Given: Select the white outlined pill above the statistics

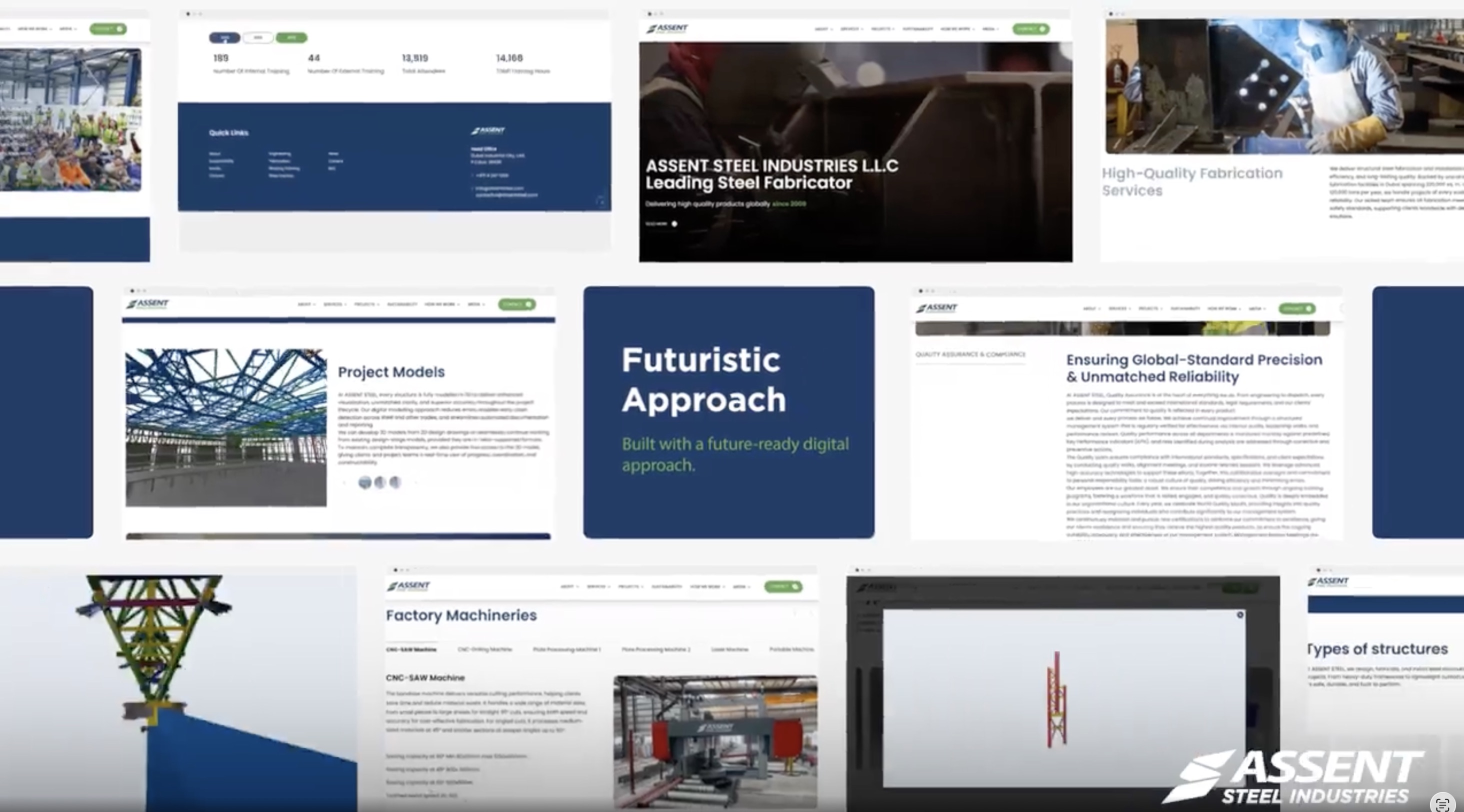Looking at the screenshot, I should point(258,38).
